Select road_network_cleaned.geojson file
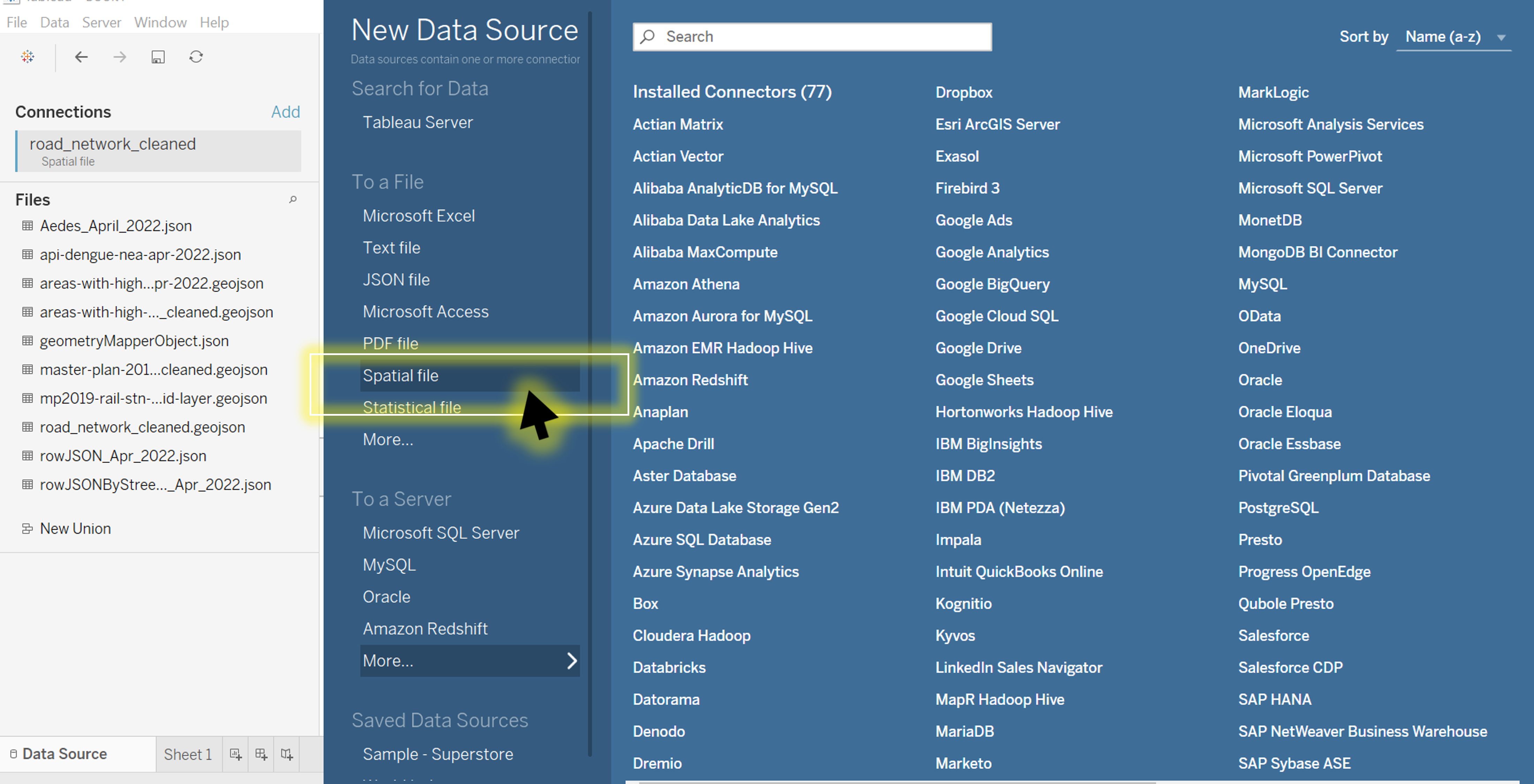This screenshot has width=1534, height=784. (x=142, y=427)
